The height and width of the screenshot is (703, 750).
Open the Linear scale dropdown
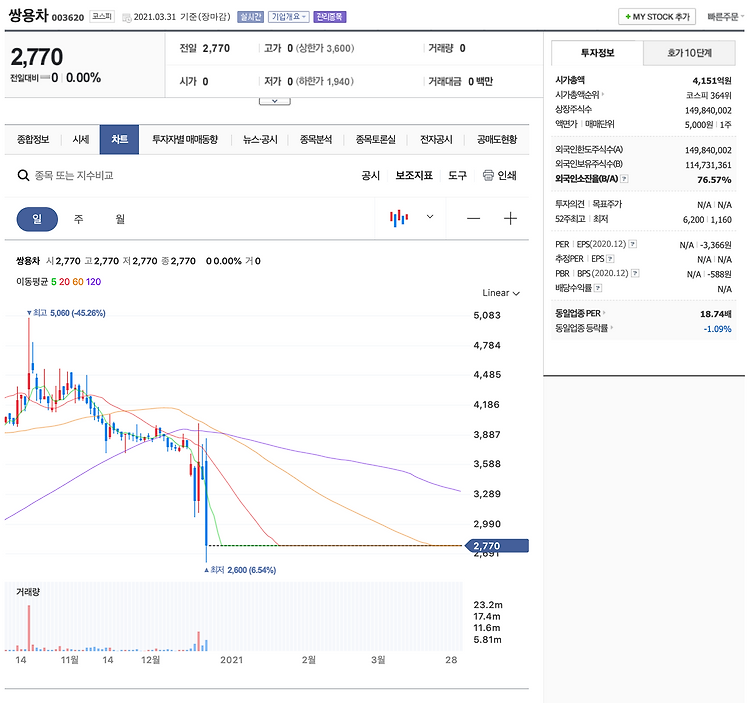501,293
